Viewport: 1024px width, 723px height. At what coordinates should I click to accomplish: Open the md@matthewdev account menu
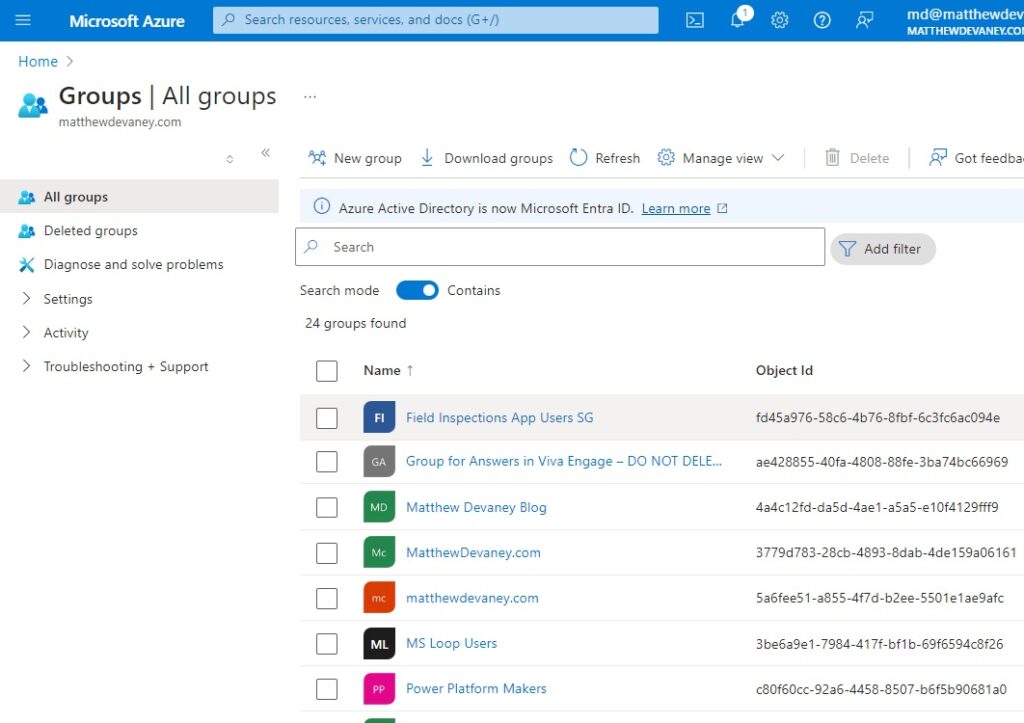coord(965,21)
